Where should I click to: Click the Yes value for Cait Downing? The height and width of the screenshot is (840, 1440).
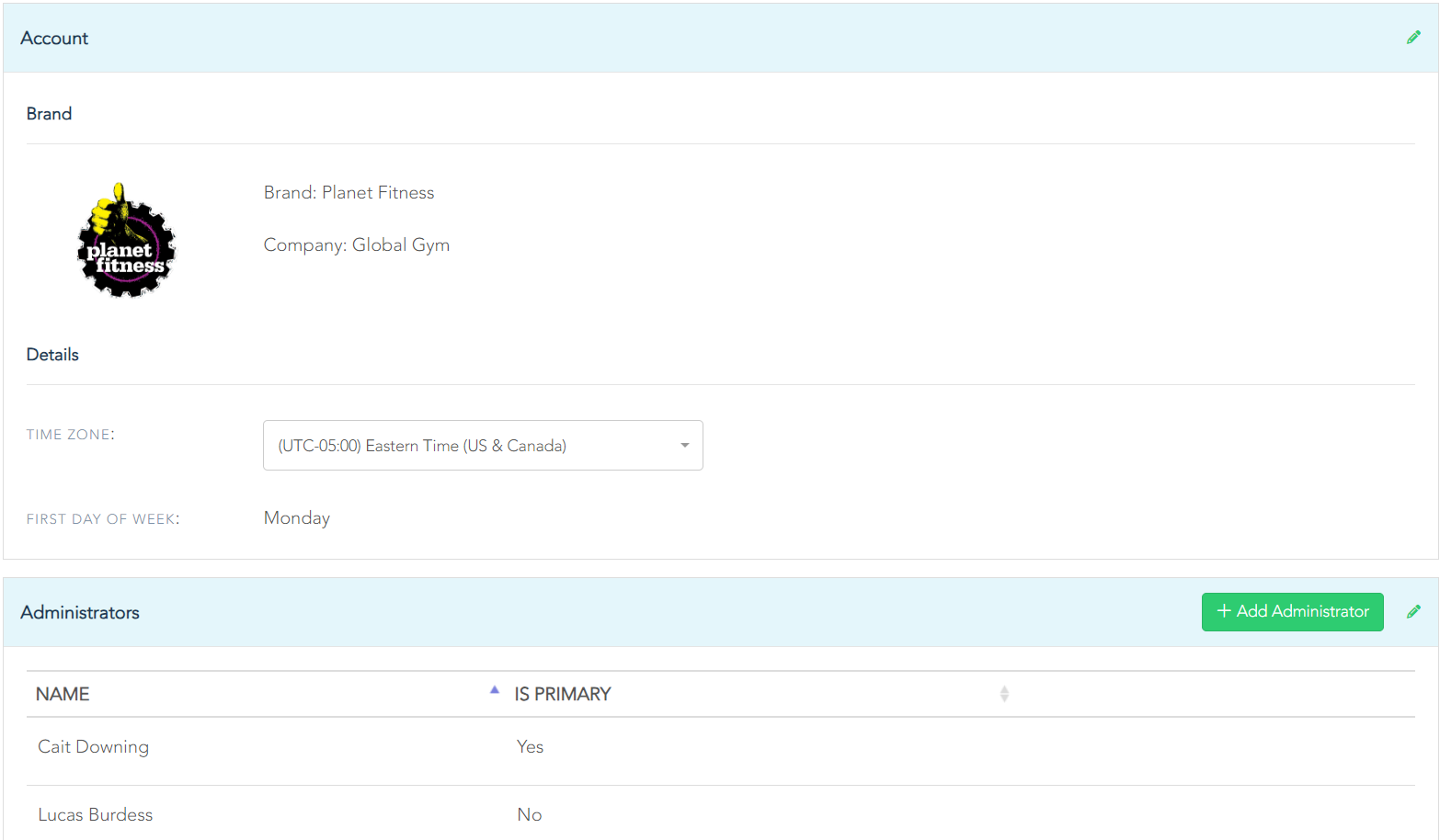click(530, 747)
